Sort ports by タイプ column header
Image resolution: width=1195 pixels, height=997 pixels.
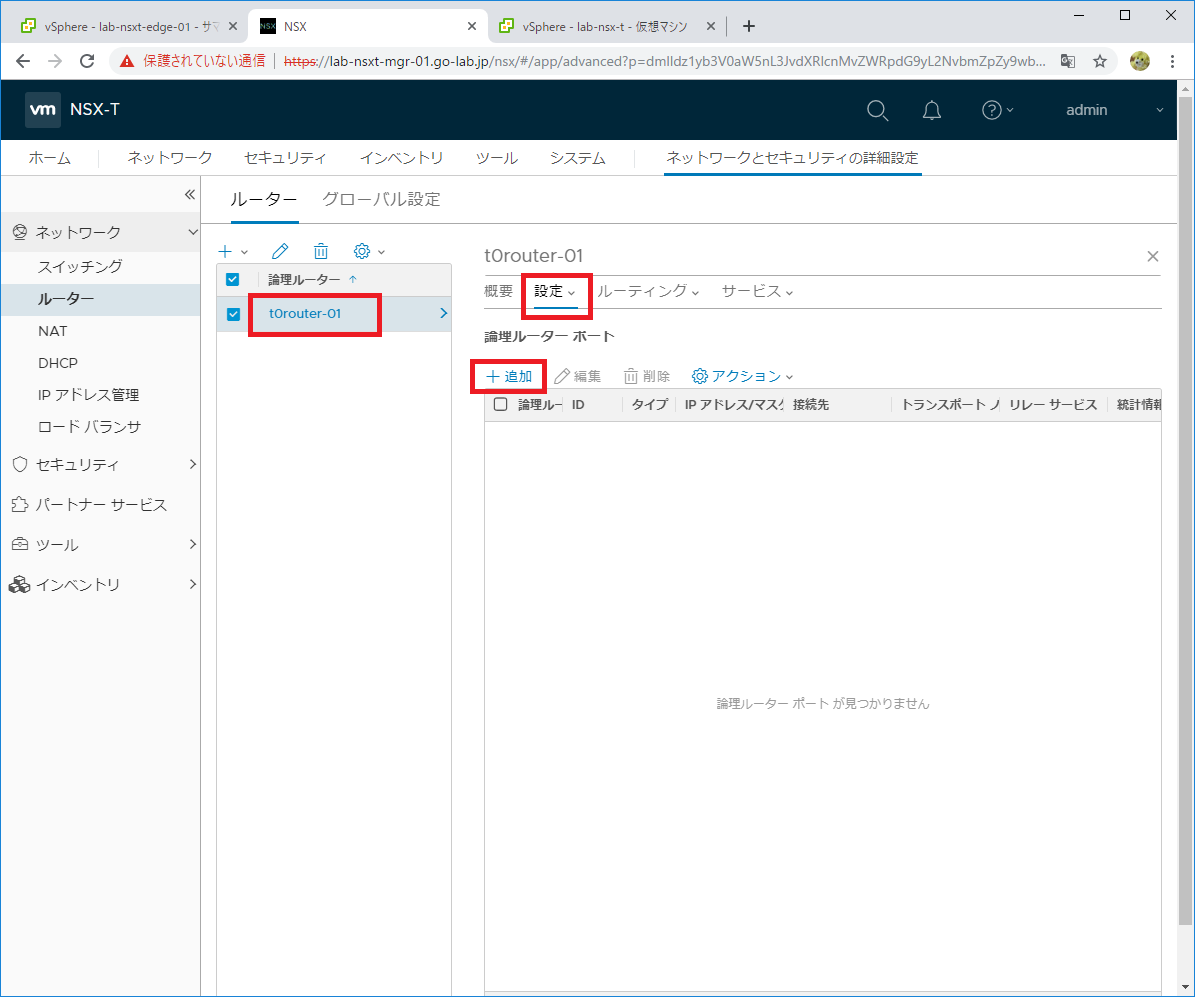pos(649,405)
